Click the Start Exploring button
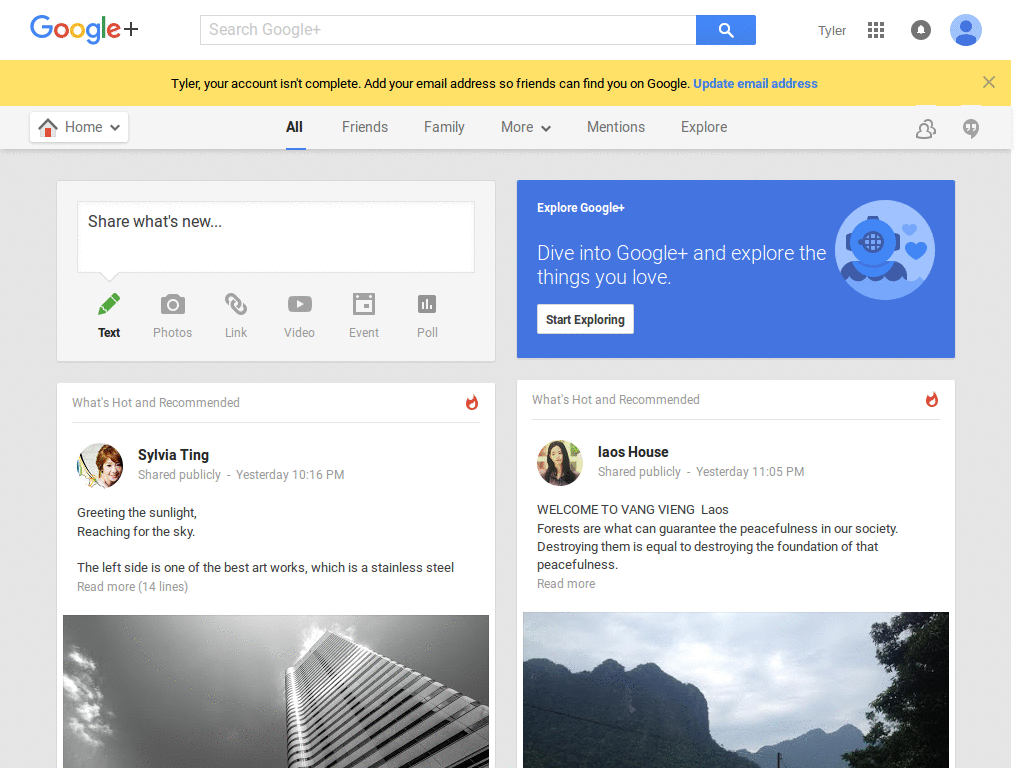Screen dimensions: 1024x768 pyautogui.click(x=585, y=319)
